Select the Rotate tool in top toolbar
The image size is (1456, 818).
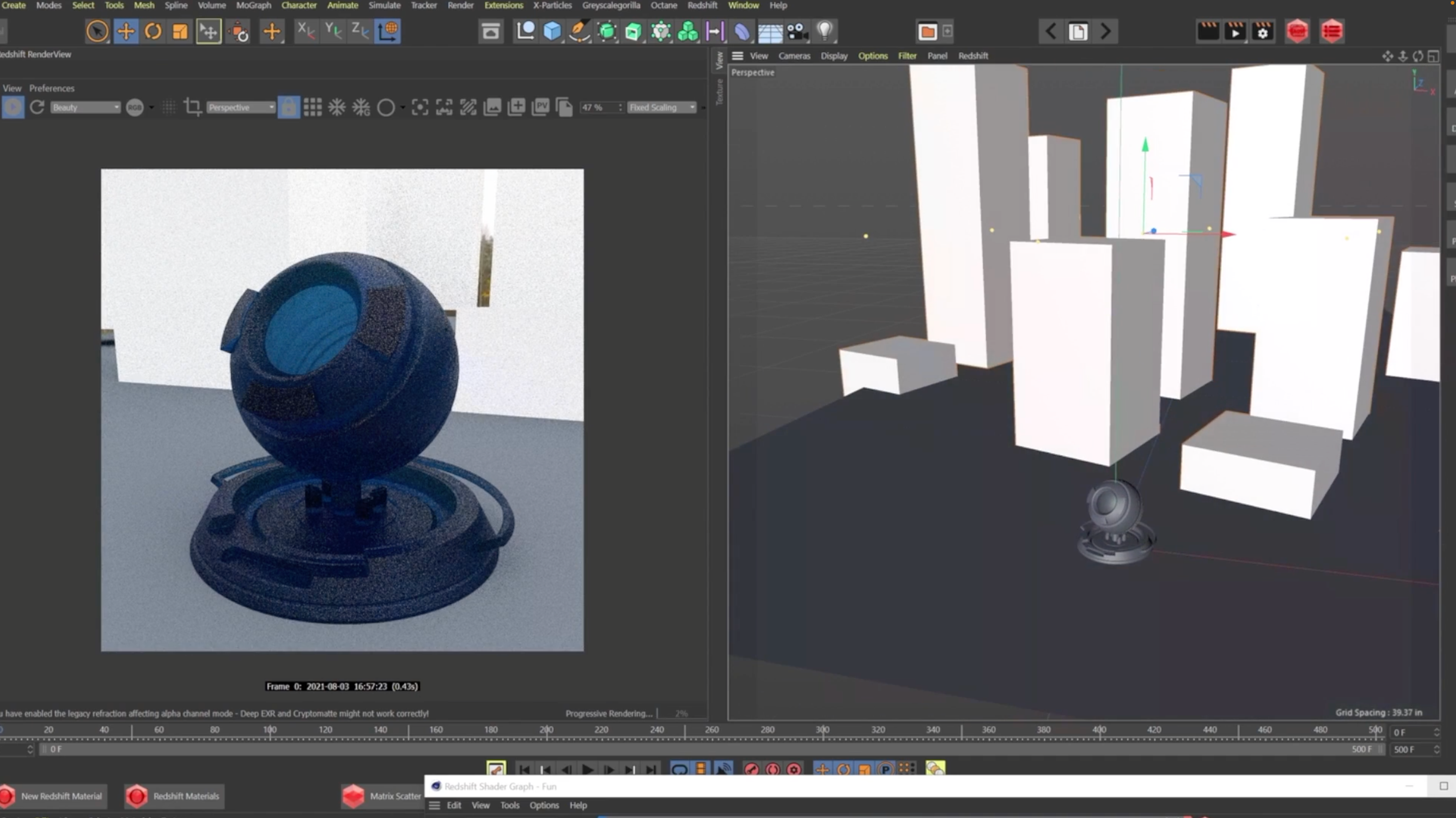coord(153,31)
